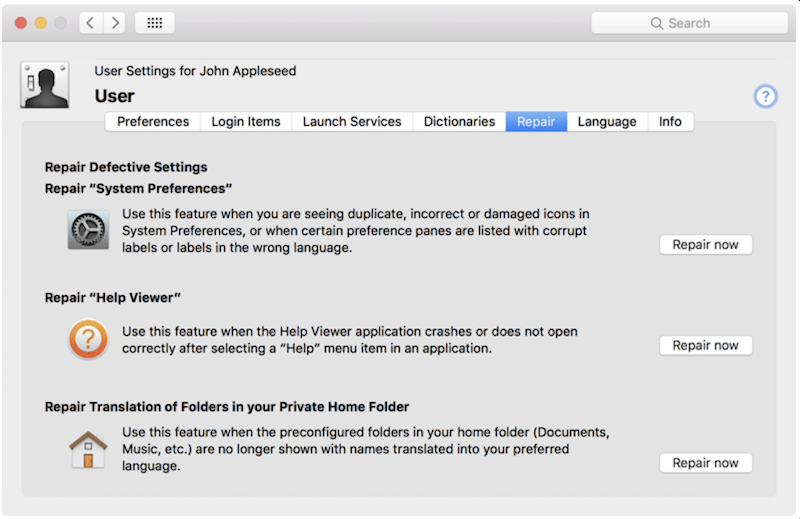Click the User silhouette icon

(x=45, y=85)
